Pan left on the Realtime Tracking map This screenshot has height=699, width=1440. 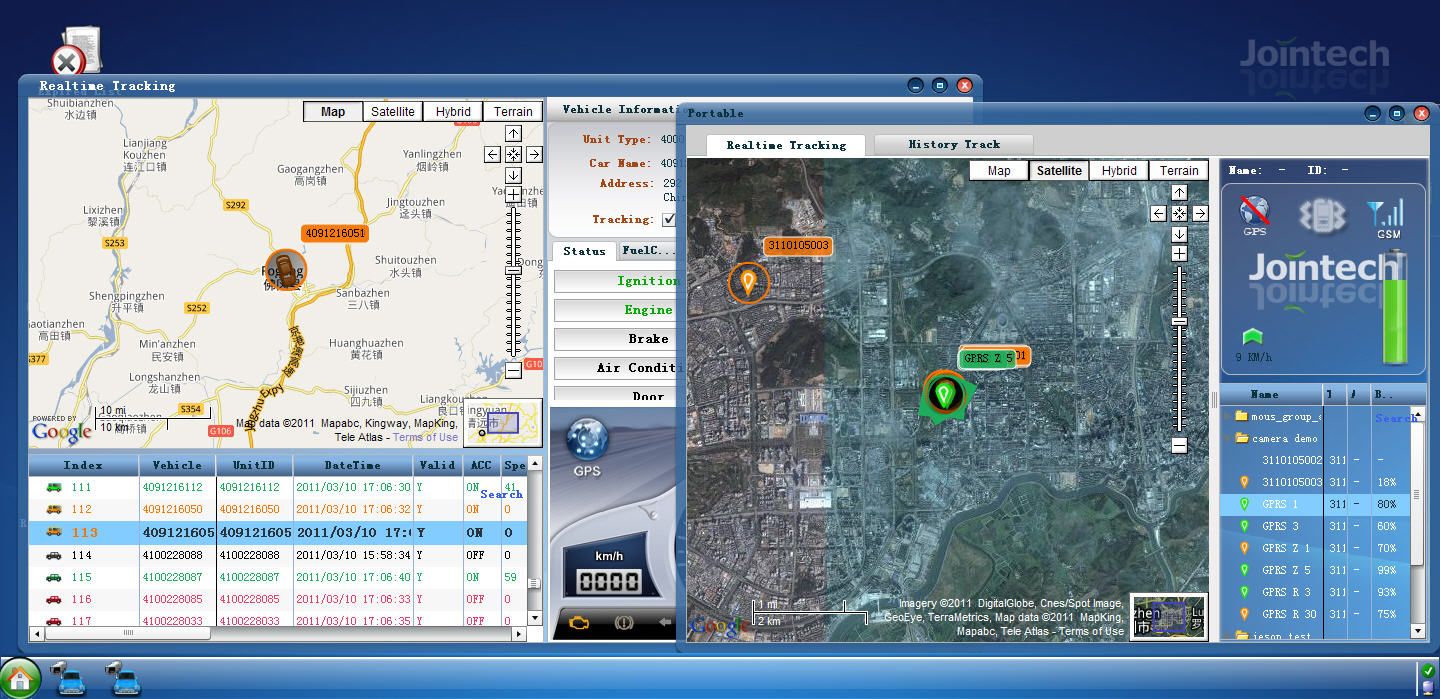pos(492,154)
